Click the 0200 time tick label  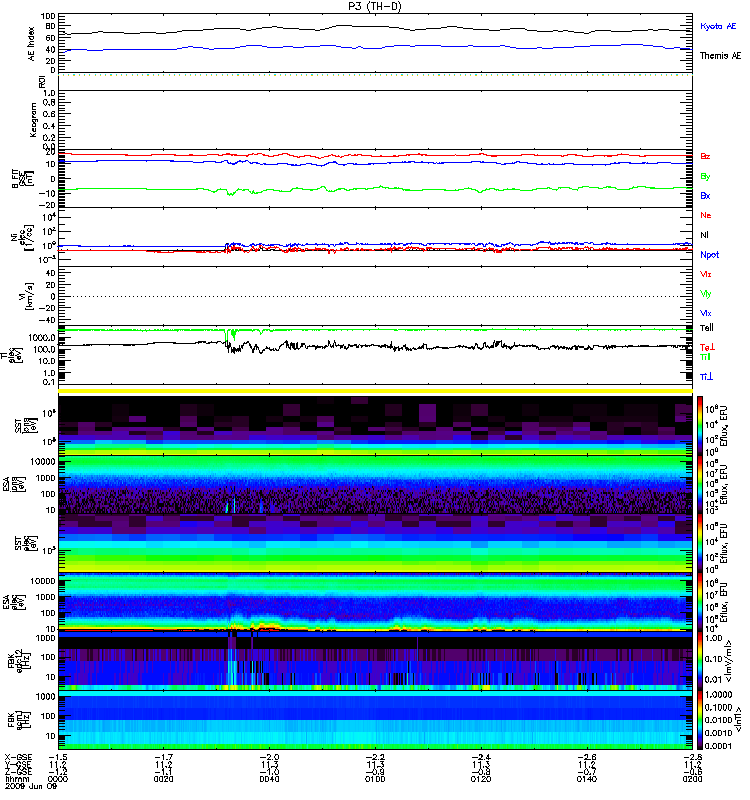692,779
